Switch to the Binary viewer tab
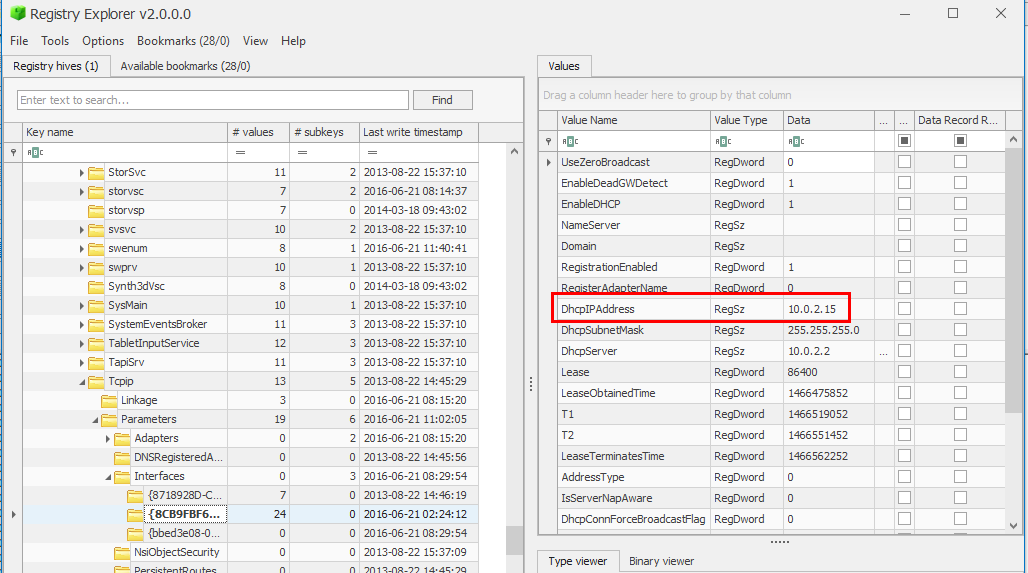Image resolution: width=1028 pixels, height=573 pixels. tap(661, 561)
